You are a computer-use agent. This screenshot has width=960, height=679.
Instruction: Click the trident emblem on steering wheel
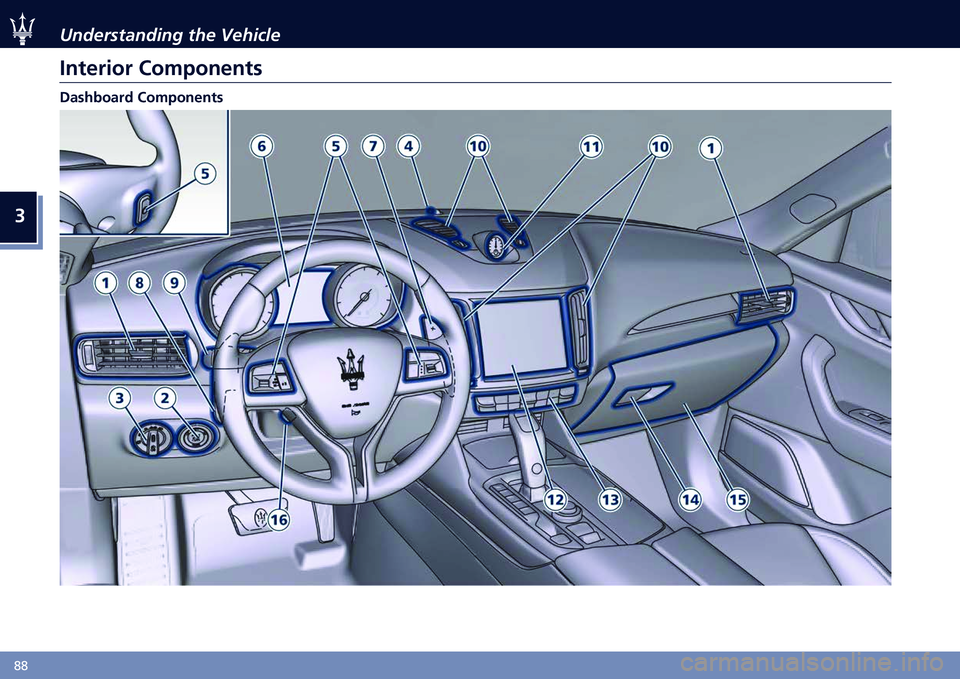(x=352, y=369)
